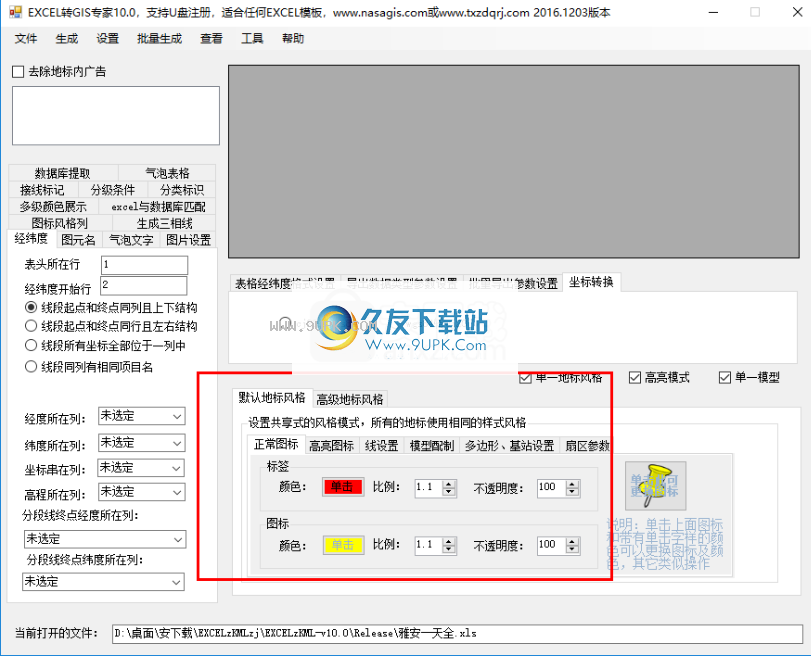Open the 工具 menu
811x657 pixels.
(x=252, y=39)
